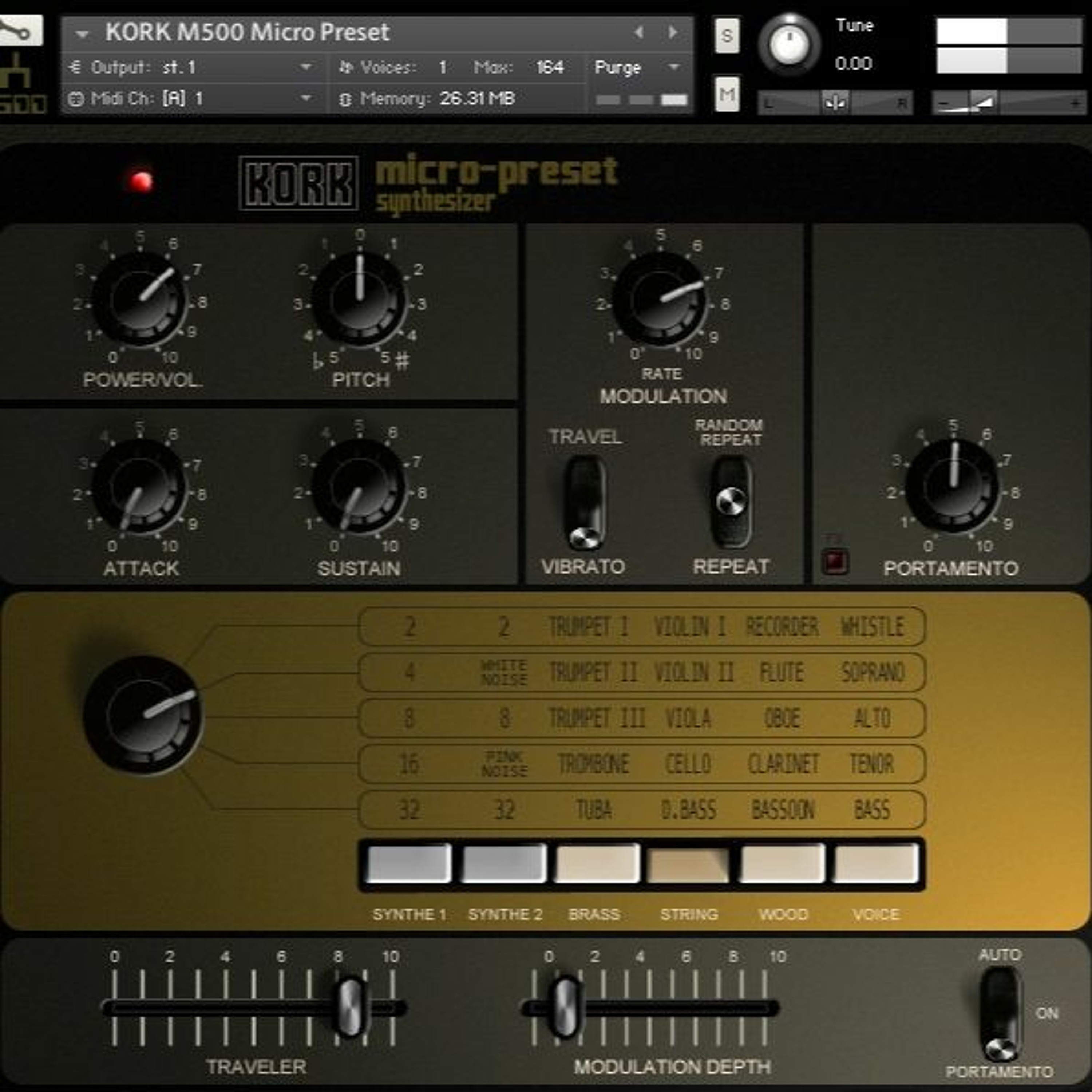Image resolution: width=1092 pixels, height=1092 pixels.
Task: Click the TRUMPET 1 label
Action: [588, 626]
